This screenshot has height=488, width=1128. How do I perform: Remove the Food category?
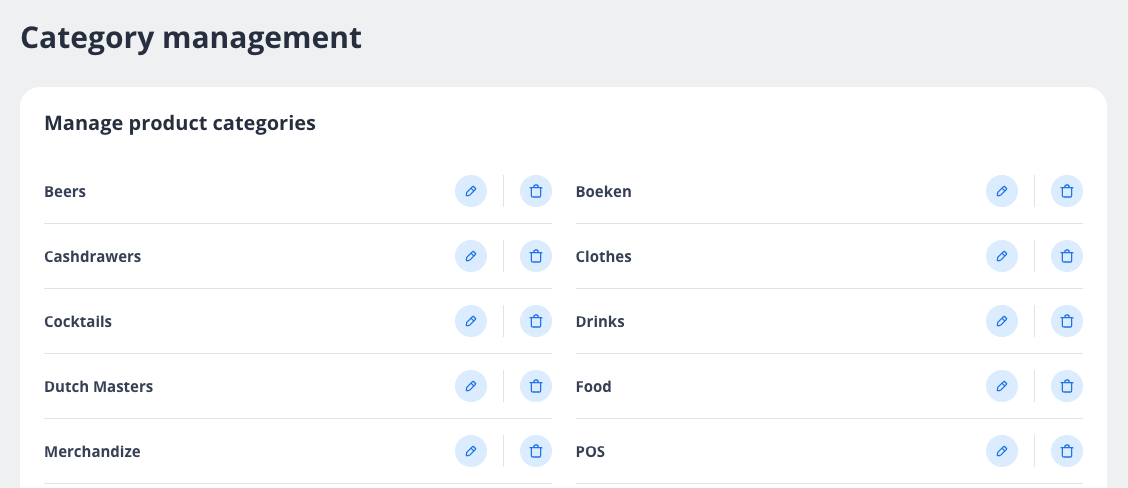tap(1067, 386)
